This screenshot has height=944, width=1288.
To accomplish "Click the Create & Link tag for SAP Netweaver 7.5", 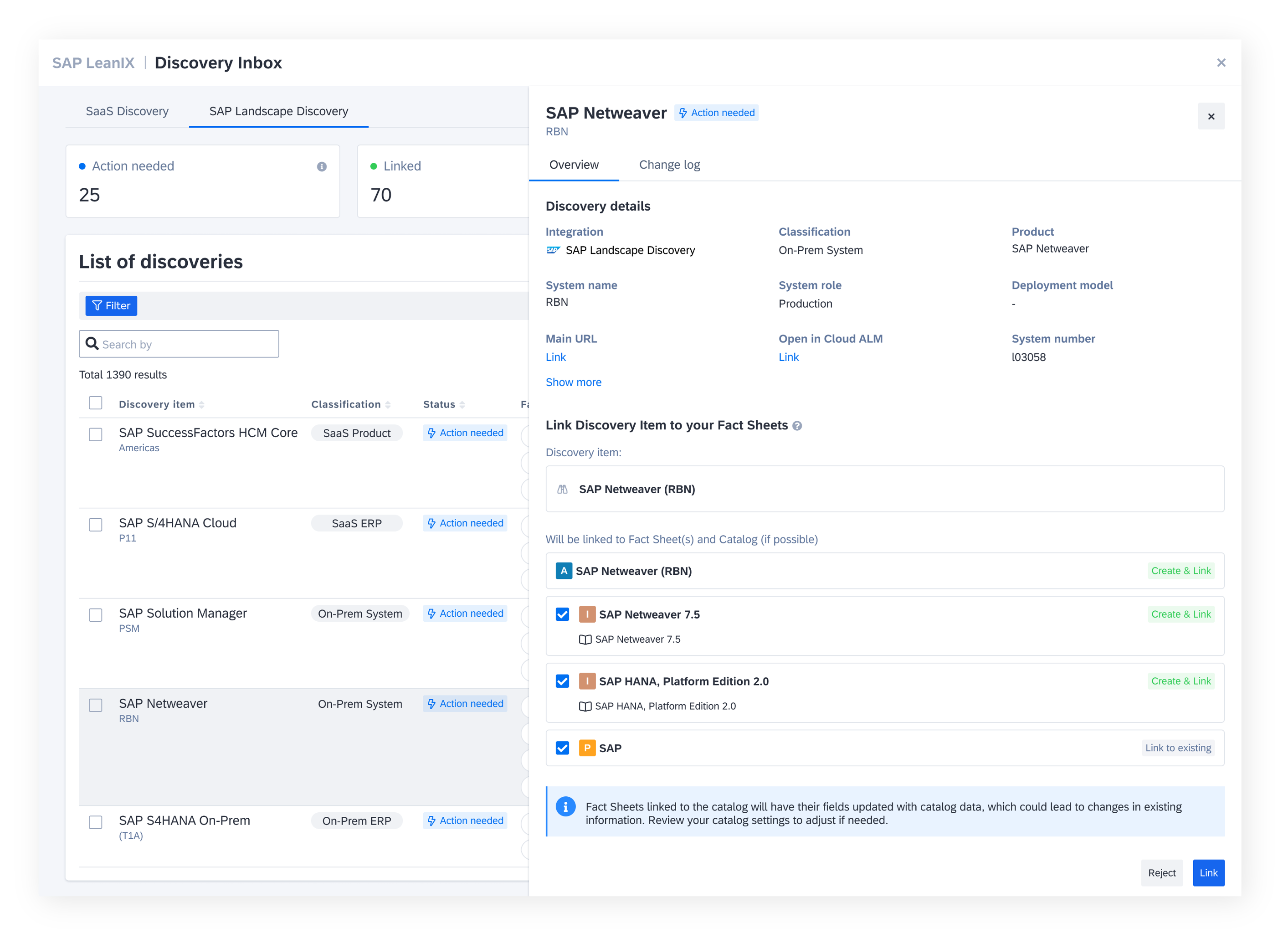I will [x=1180, y=614].
